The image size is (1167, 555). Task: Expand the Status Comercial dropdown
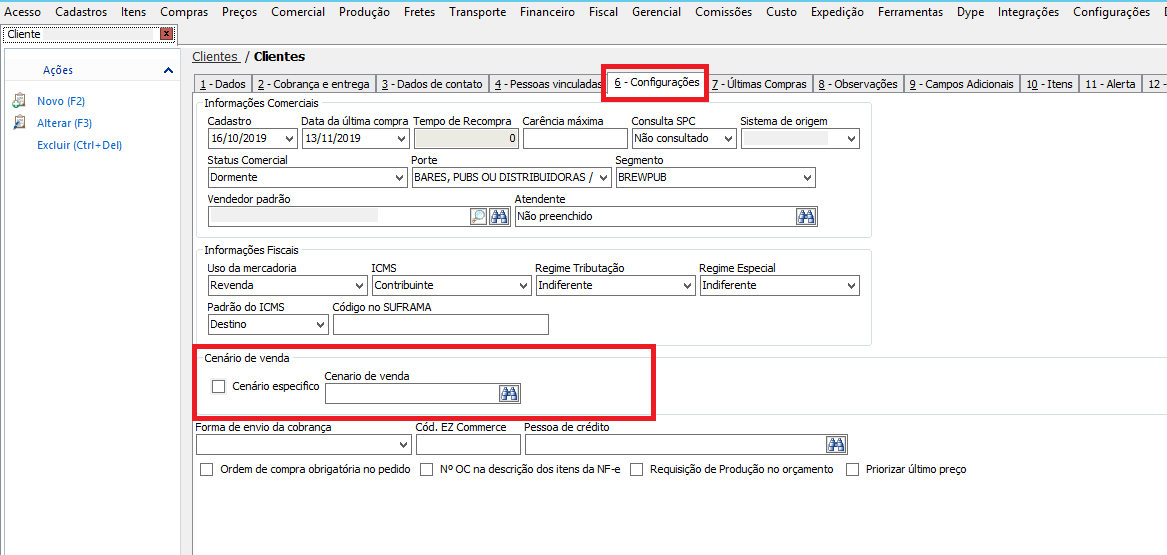coord(401,178)
